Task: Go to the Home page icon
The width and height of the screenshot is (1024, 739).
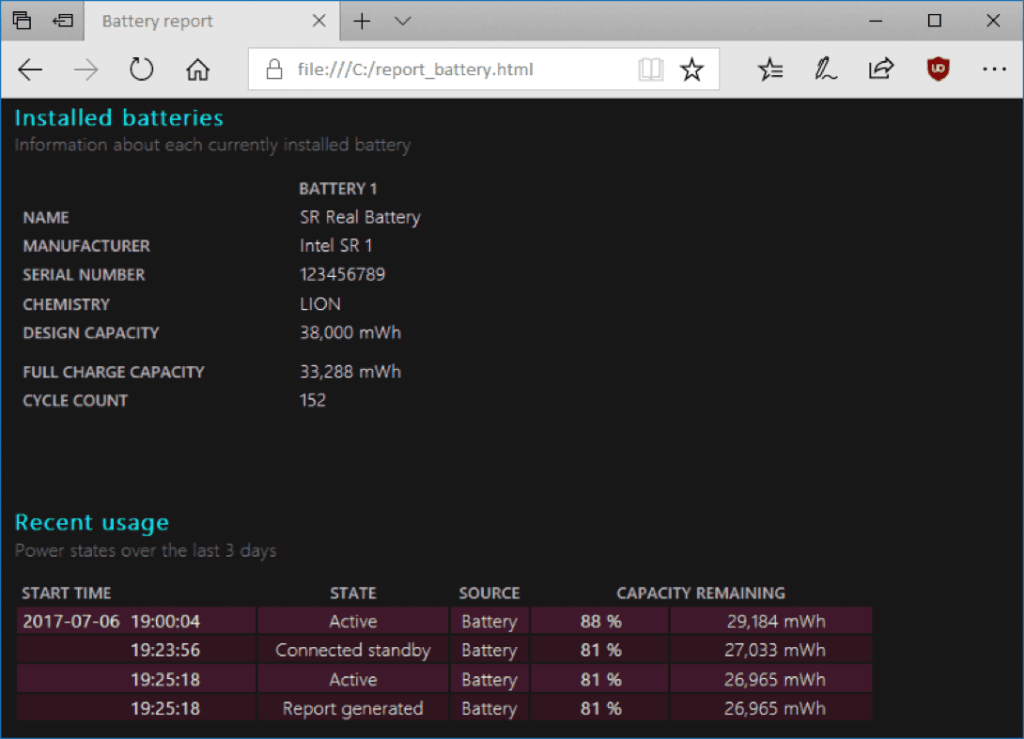Action: (198, 70)
